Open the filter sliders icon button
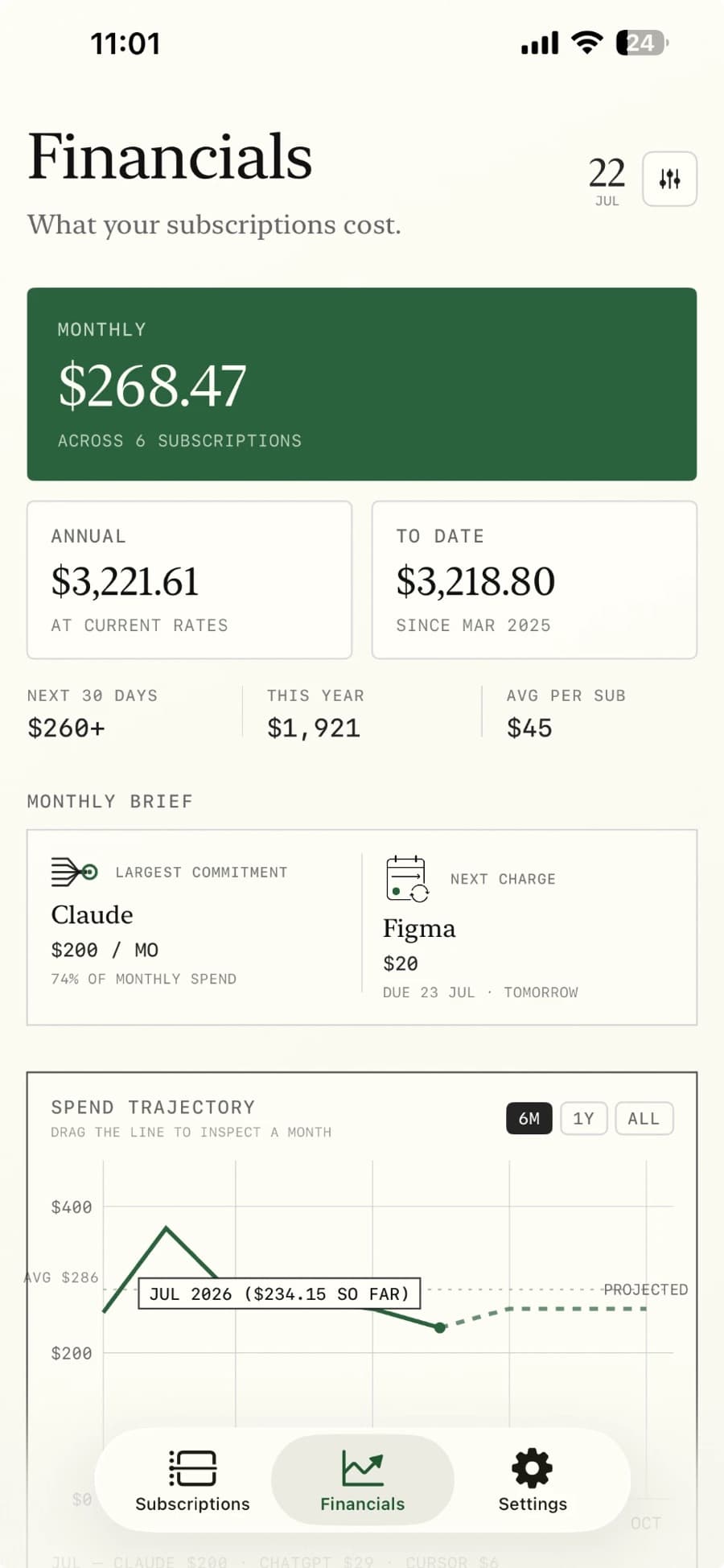Screen dimensions: 724x1568 669,179
